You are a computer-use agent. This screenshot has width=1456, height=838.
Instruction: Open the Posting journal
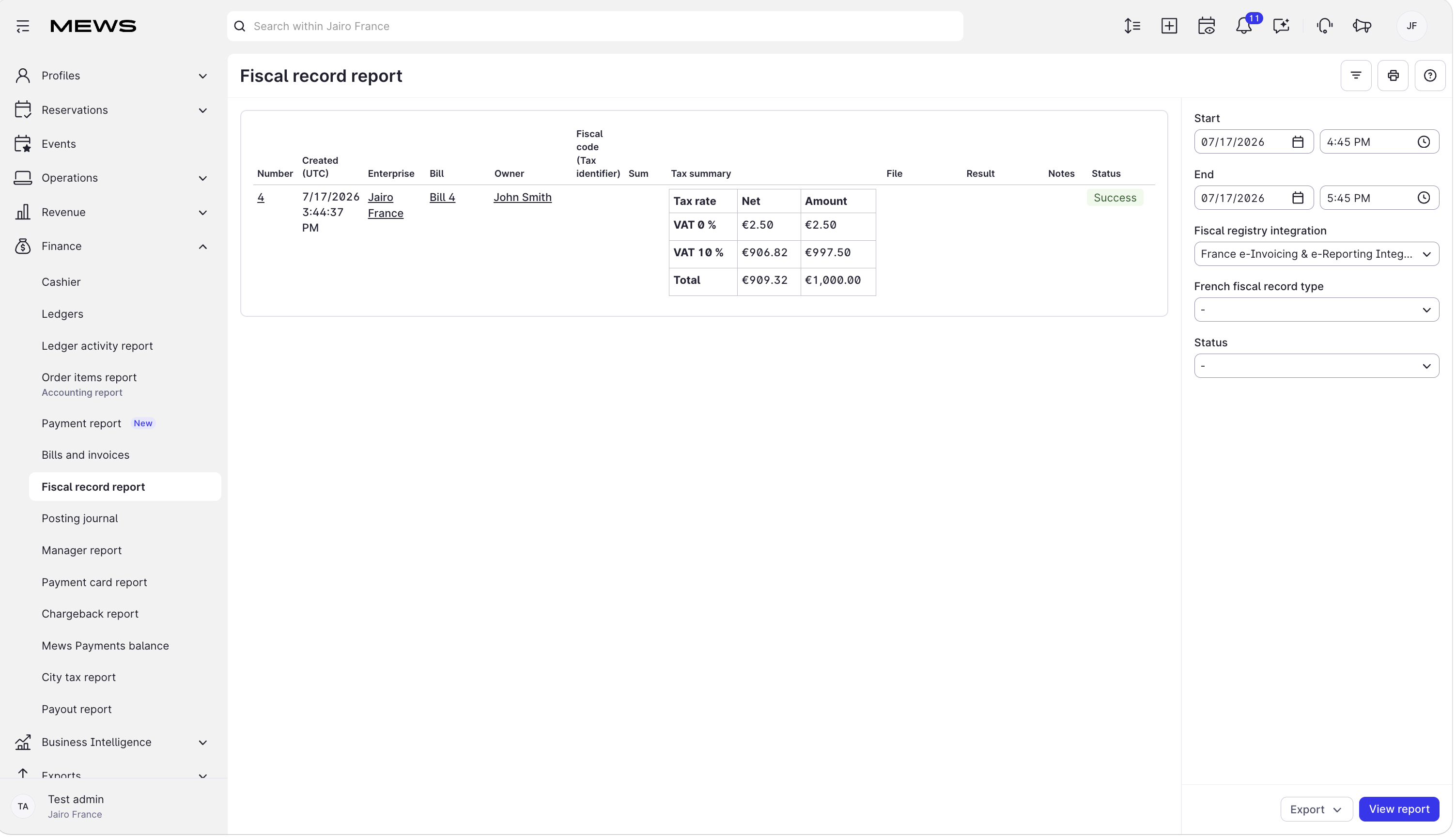tap(80, 519)
